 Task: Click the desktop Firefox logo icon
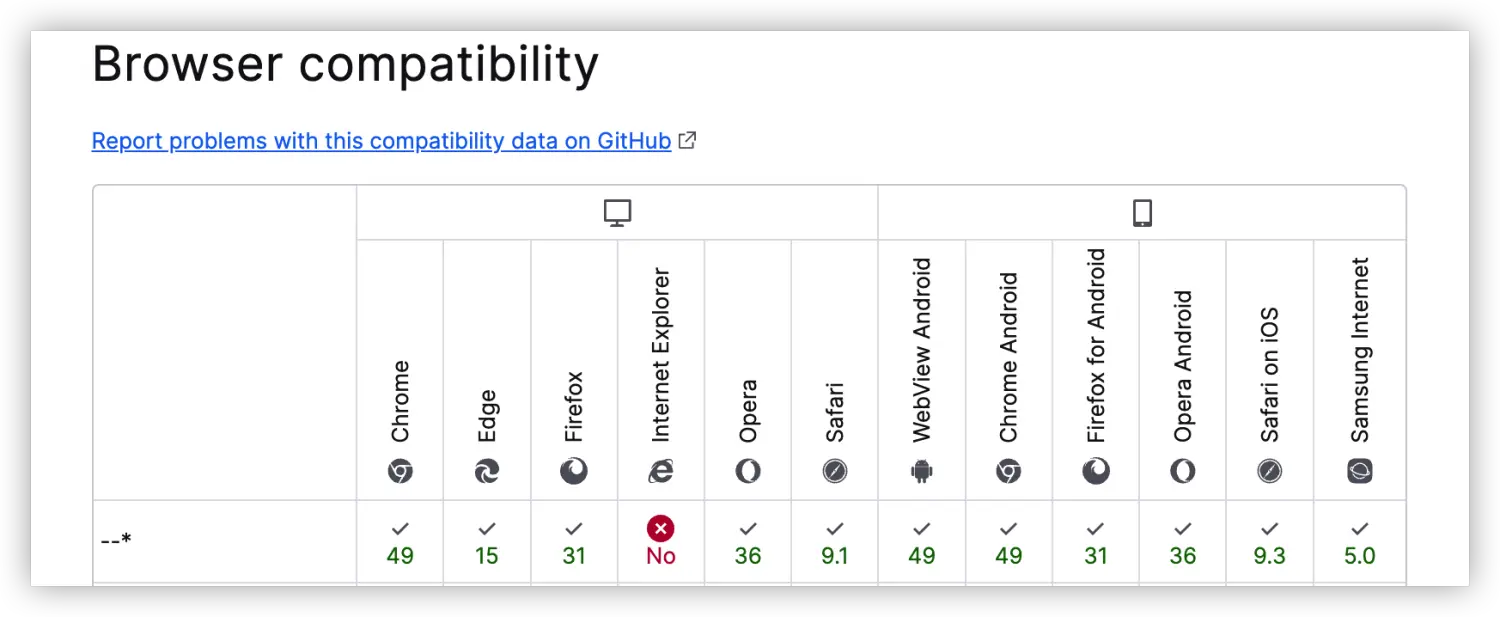tap(574, 471)
